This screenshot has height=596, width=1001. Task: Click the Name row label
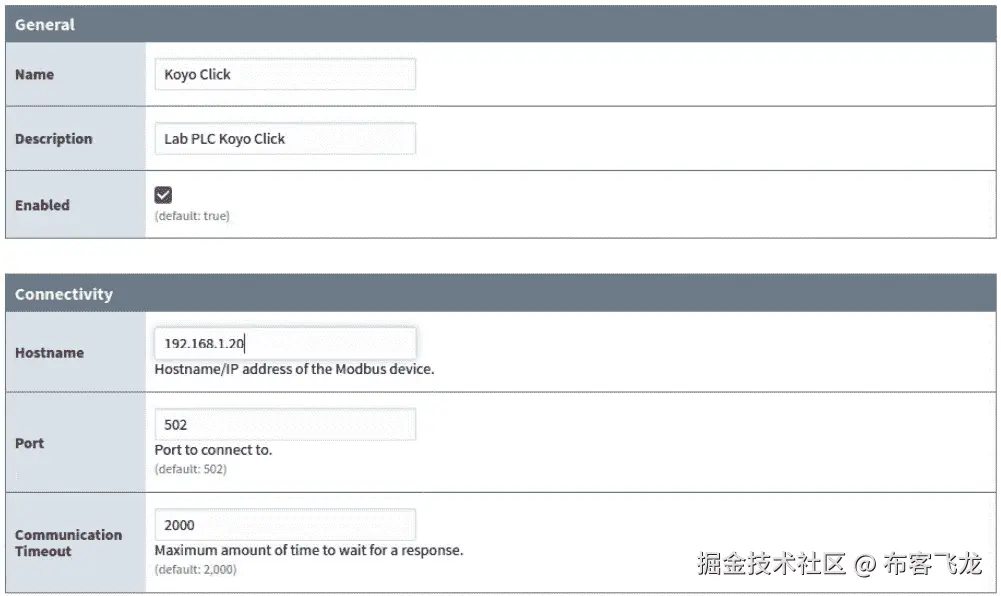33,74
